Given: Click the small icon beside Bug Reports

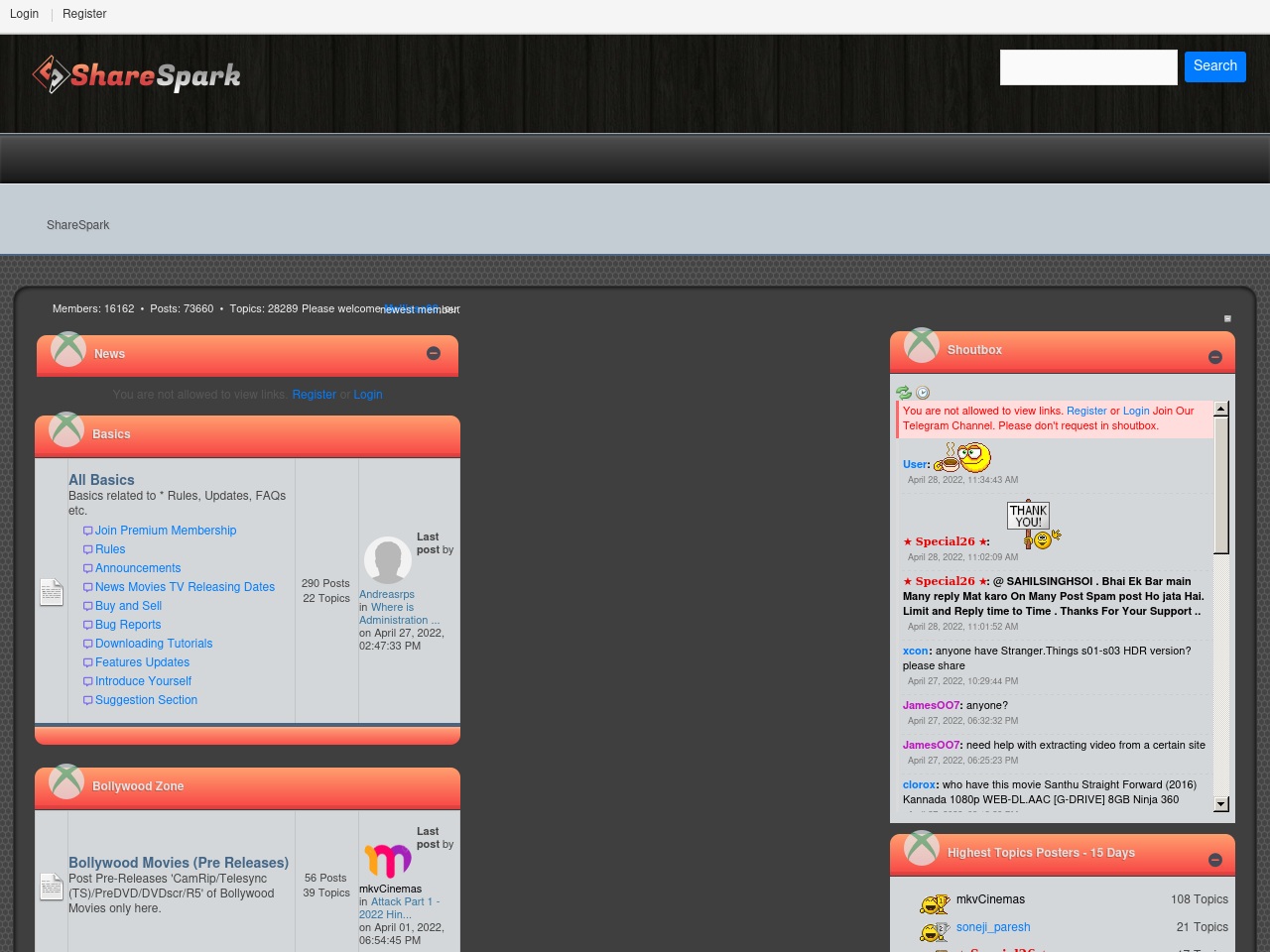Looking at the screenshot, I should (x=87, y=626).
